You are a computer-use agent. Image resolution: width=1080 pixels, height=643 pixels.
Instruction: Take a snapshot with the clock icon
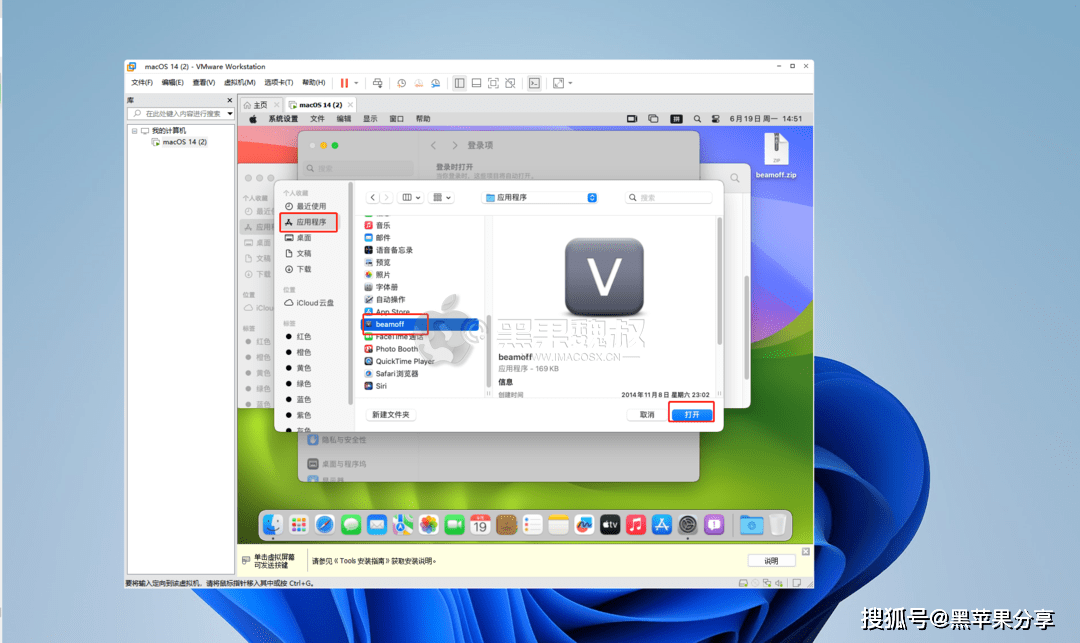coord(402,83)
